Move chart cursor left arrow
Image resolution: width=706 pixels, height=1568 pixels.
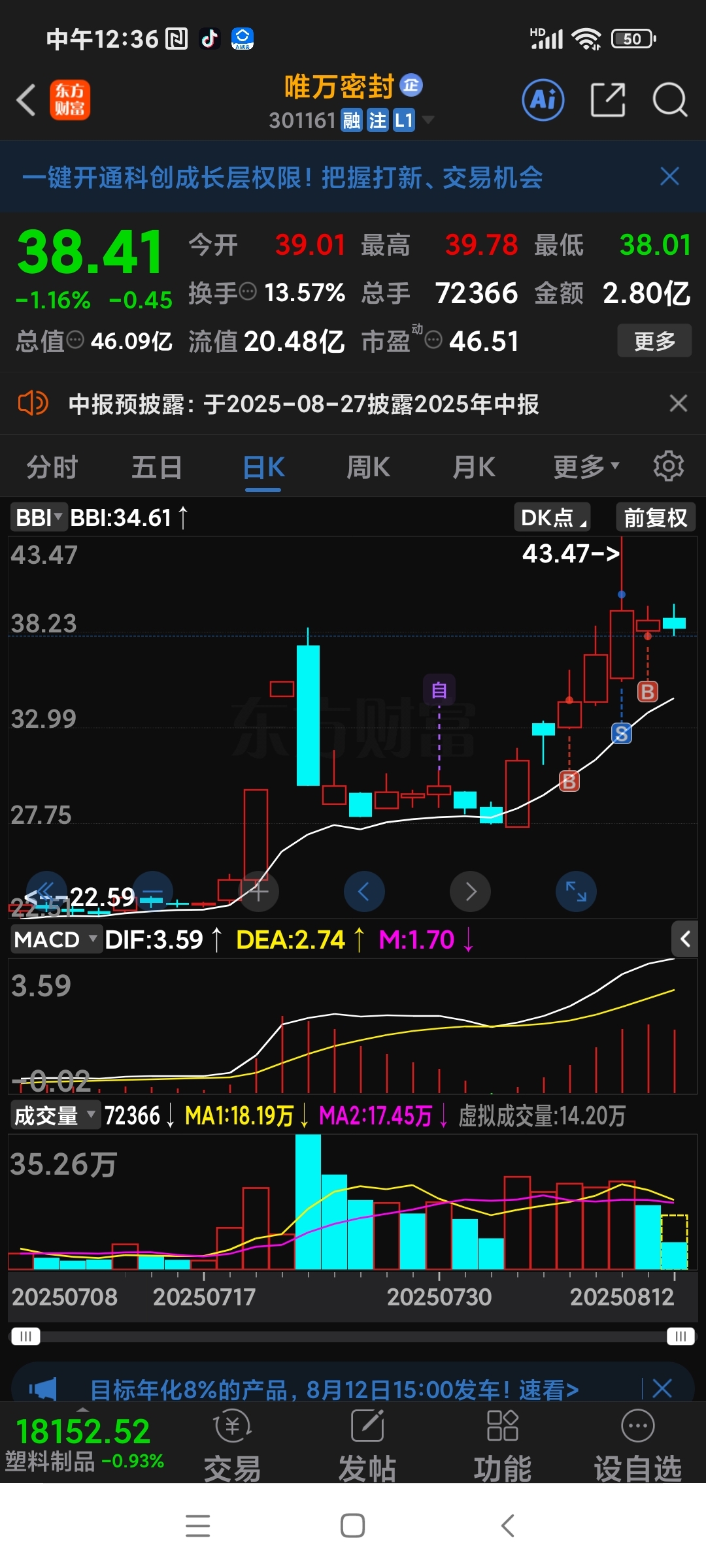point(364,891)
